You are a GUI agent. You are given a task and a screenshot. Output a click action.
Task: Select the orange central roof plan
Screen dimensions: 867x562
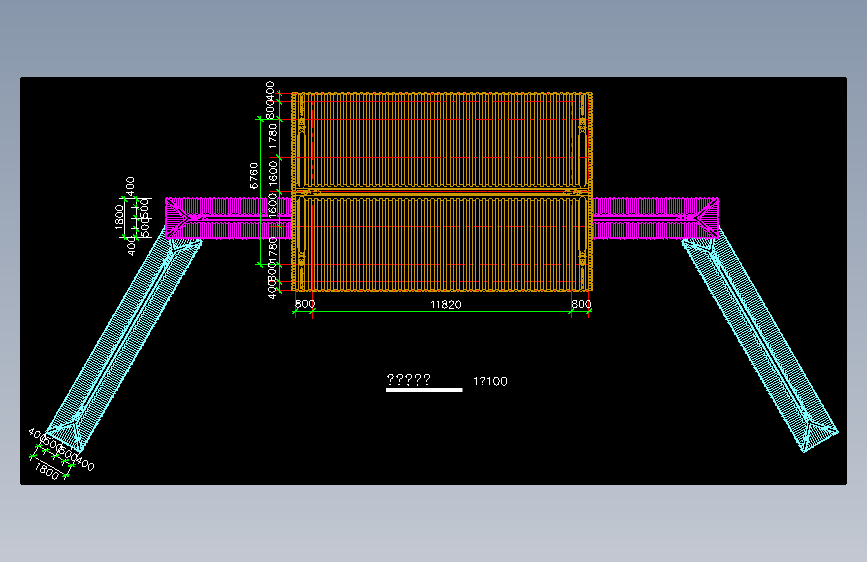click(x=442, y=191)
